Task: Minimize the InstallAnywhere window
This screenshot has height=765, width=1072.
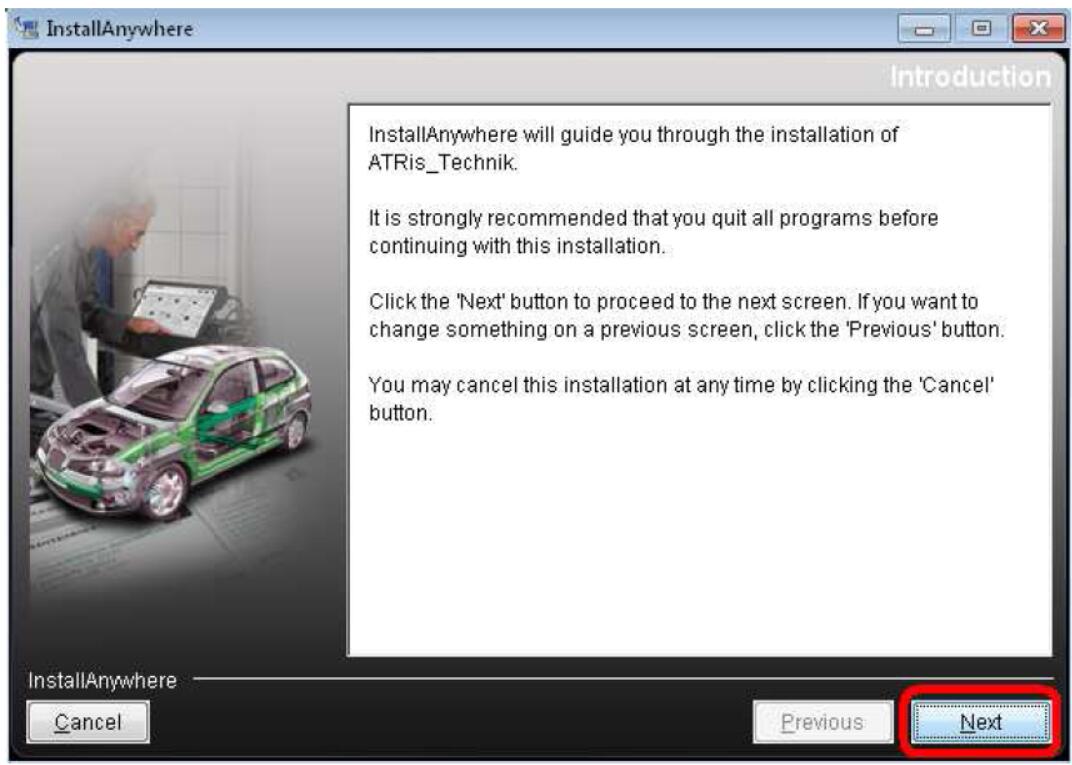Action: 924,29
